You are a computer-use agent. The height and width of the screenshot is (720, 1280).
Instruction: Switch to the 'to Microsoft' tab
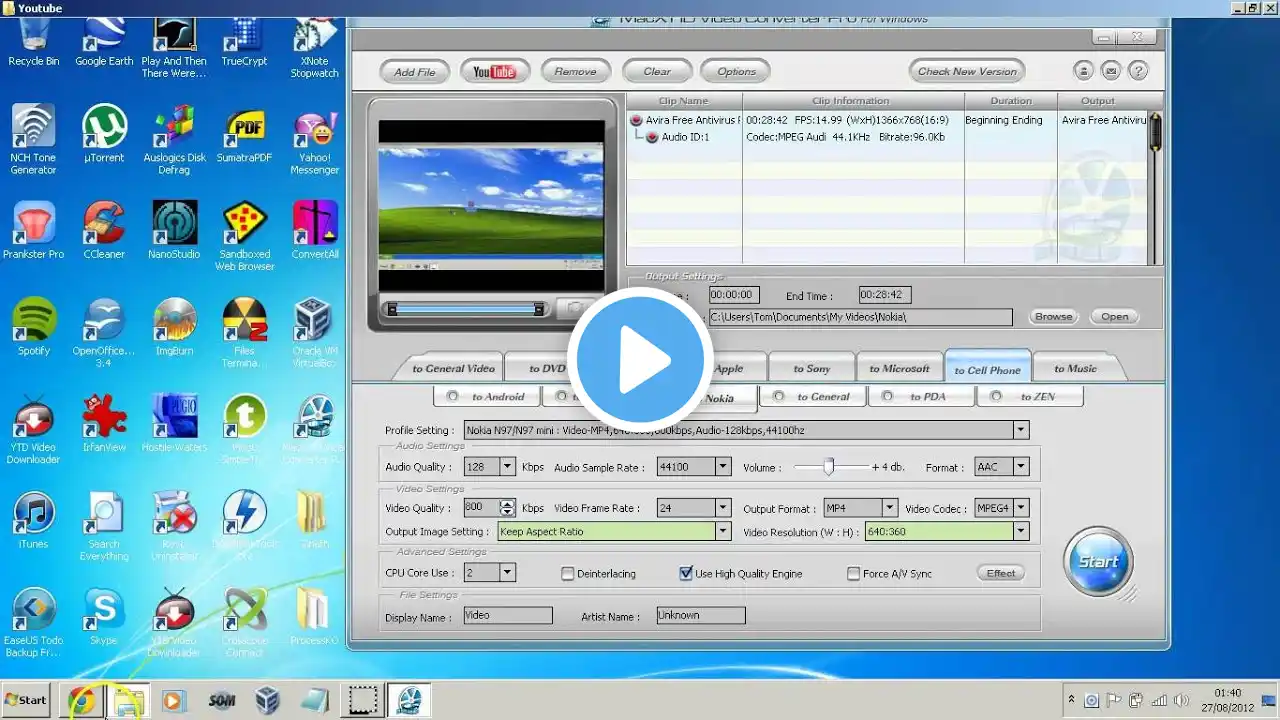[899, 368]
